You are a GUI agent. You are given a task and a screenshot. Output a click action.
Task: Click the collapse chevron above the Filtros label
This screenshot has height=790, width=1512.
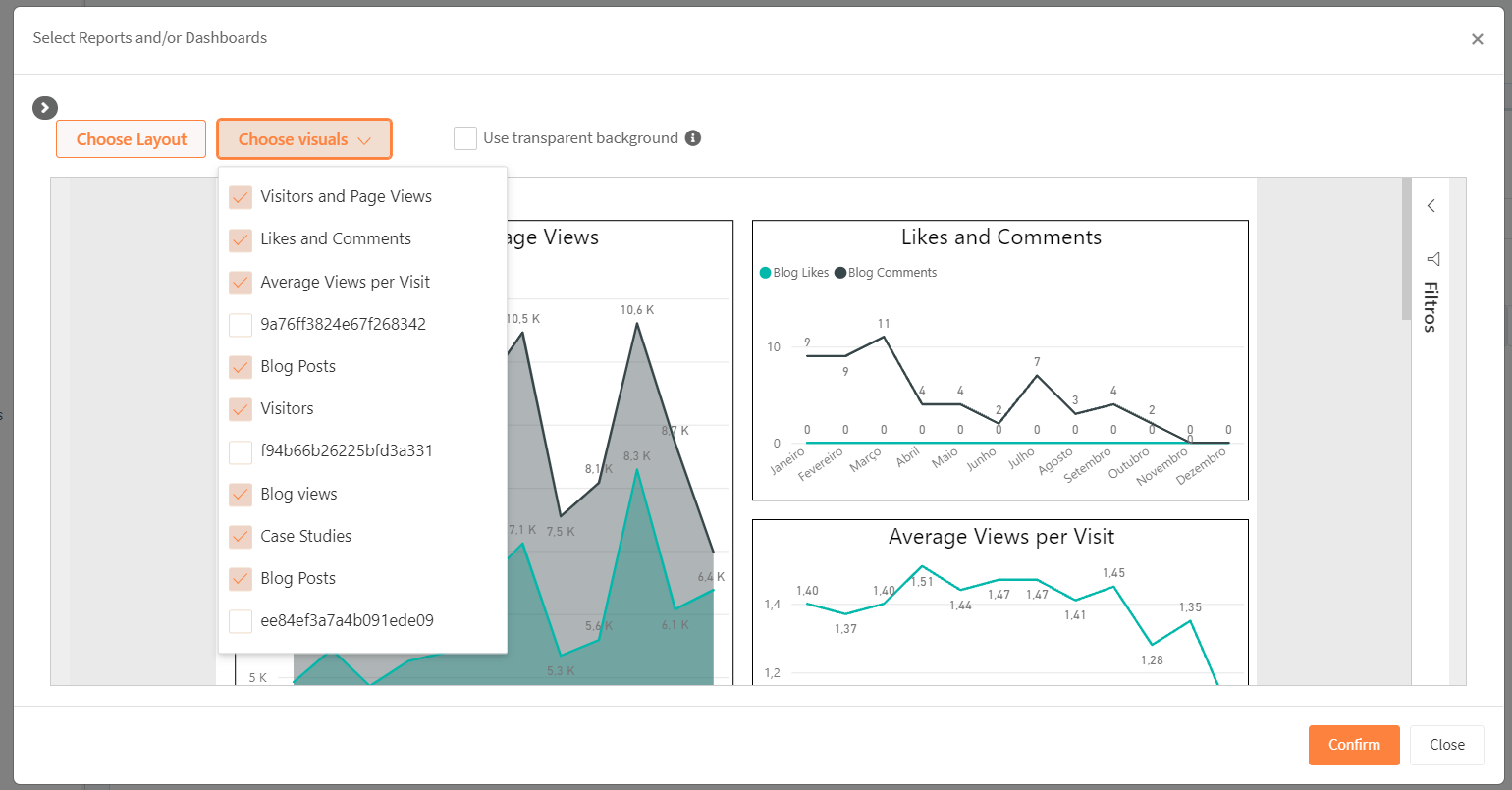(x=1432, y=206)
